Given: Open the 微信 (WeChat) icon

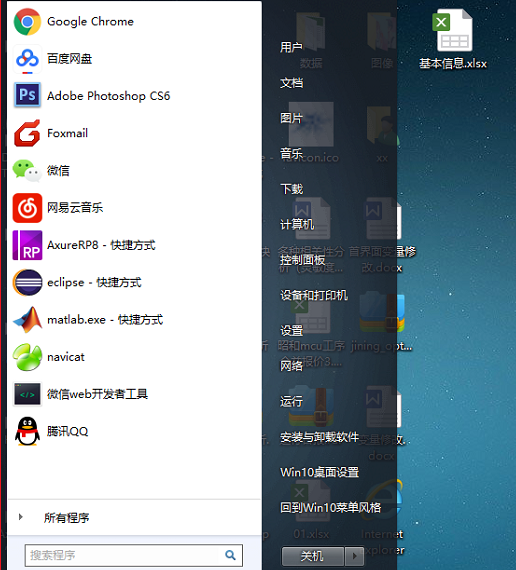Looking at the screenshot, I should [27, 170].
